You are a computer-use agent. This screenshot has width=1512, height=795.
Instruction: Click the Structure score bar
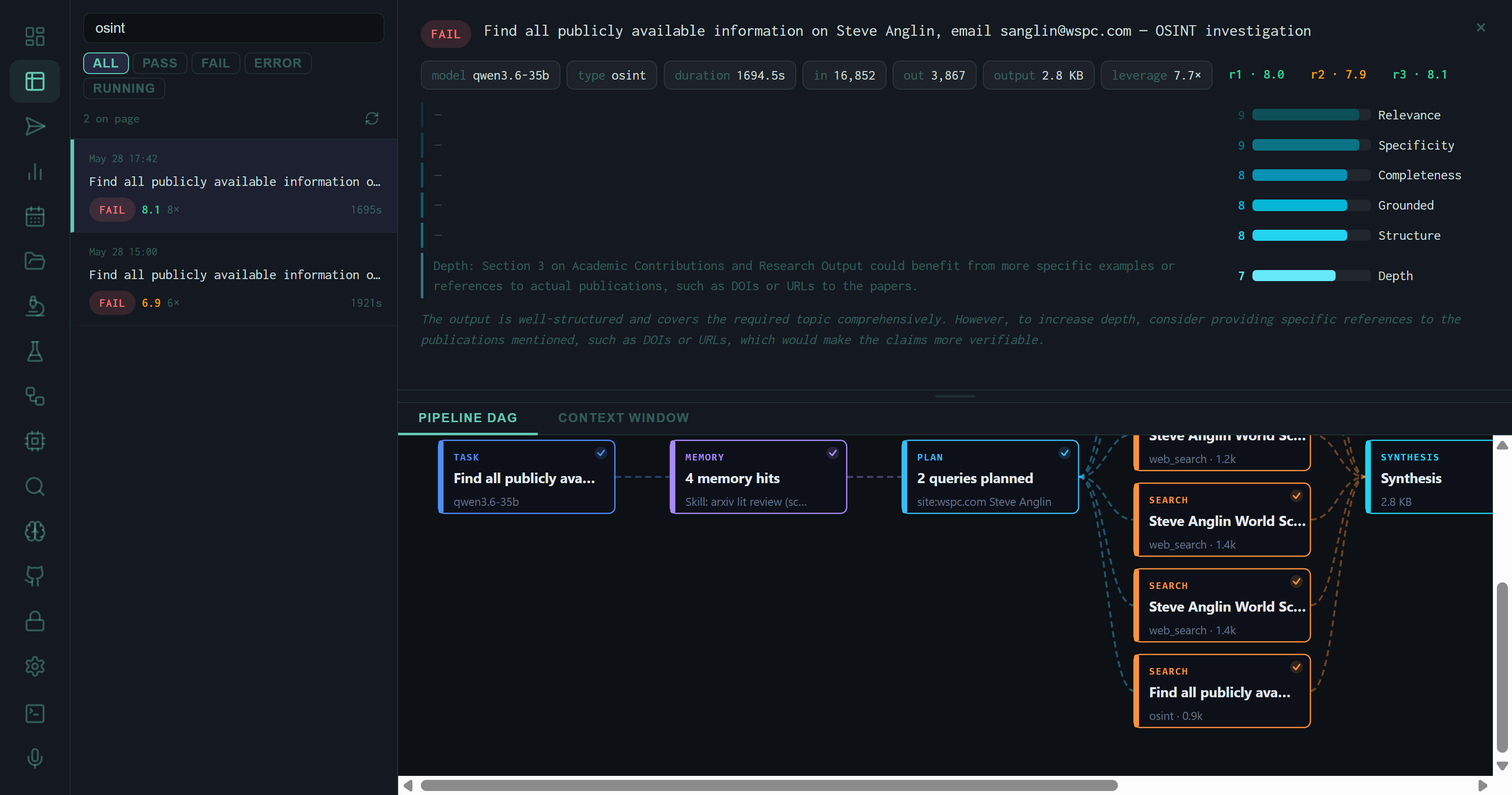1311,235
